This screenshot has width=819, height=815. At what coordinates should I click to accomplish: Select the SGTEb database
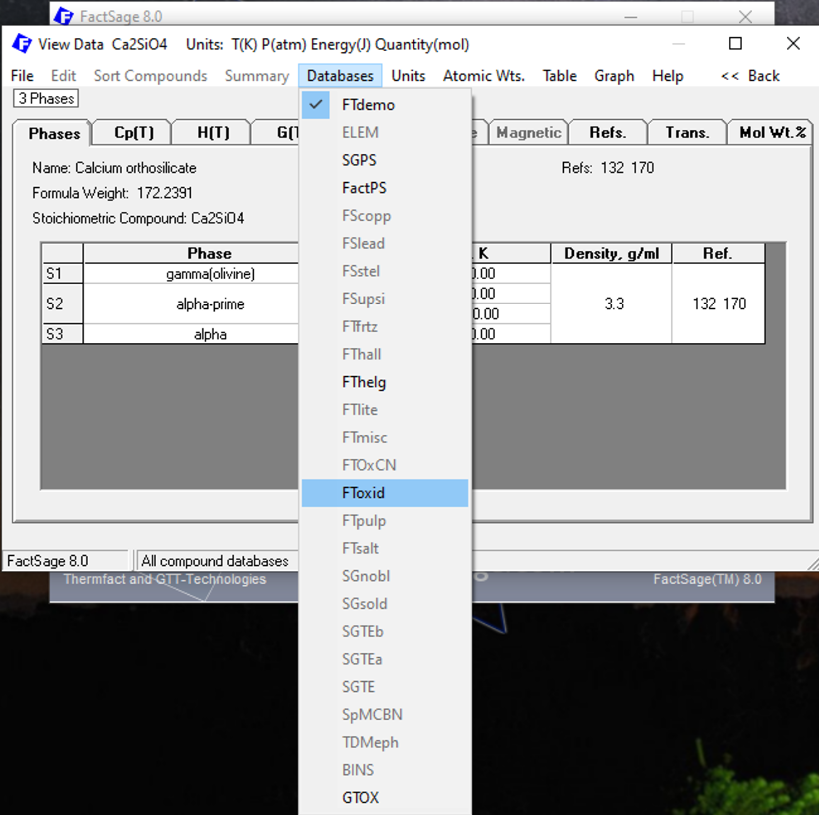[x=385, y=631]
